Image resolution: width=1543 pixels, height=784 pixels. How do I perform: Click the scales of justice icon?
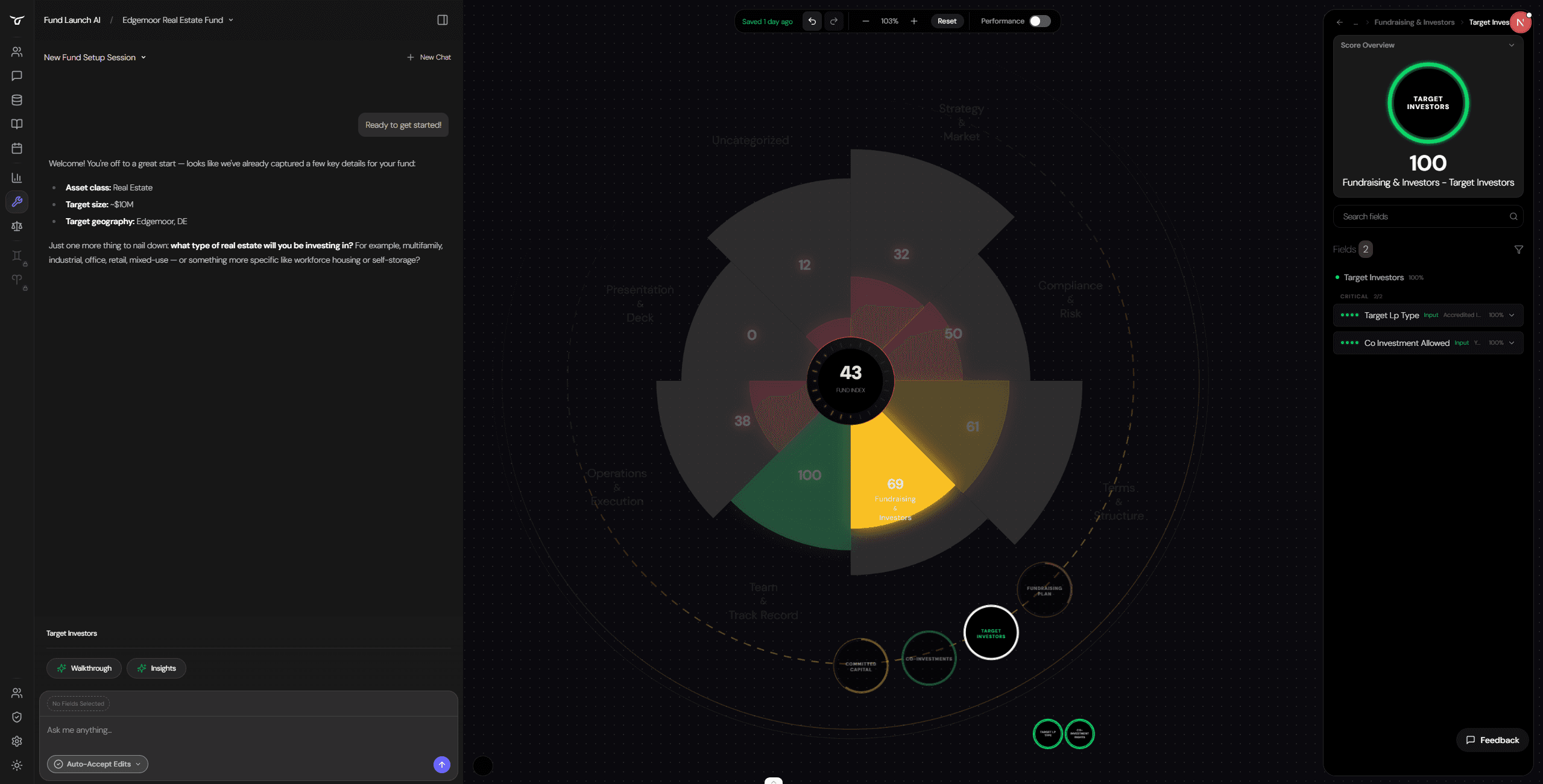[17, 226]
